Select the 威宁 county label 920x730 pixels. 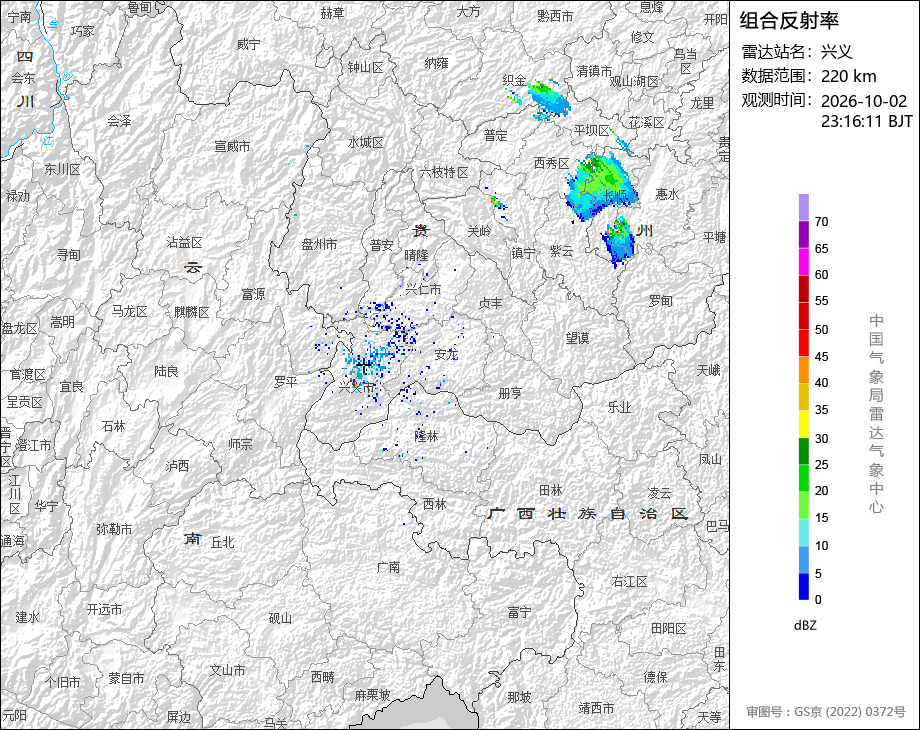[248, 44]
